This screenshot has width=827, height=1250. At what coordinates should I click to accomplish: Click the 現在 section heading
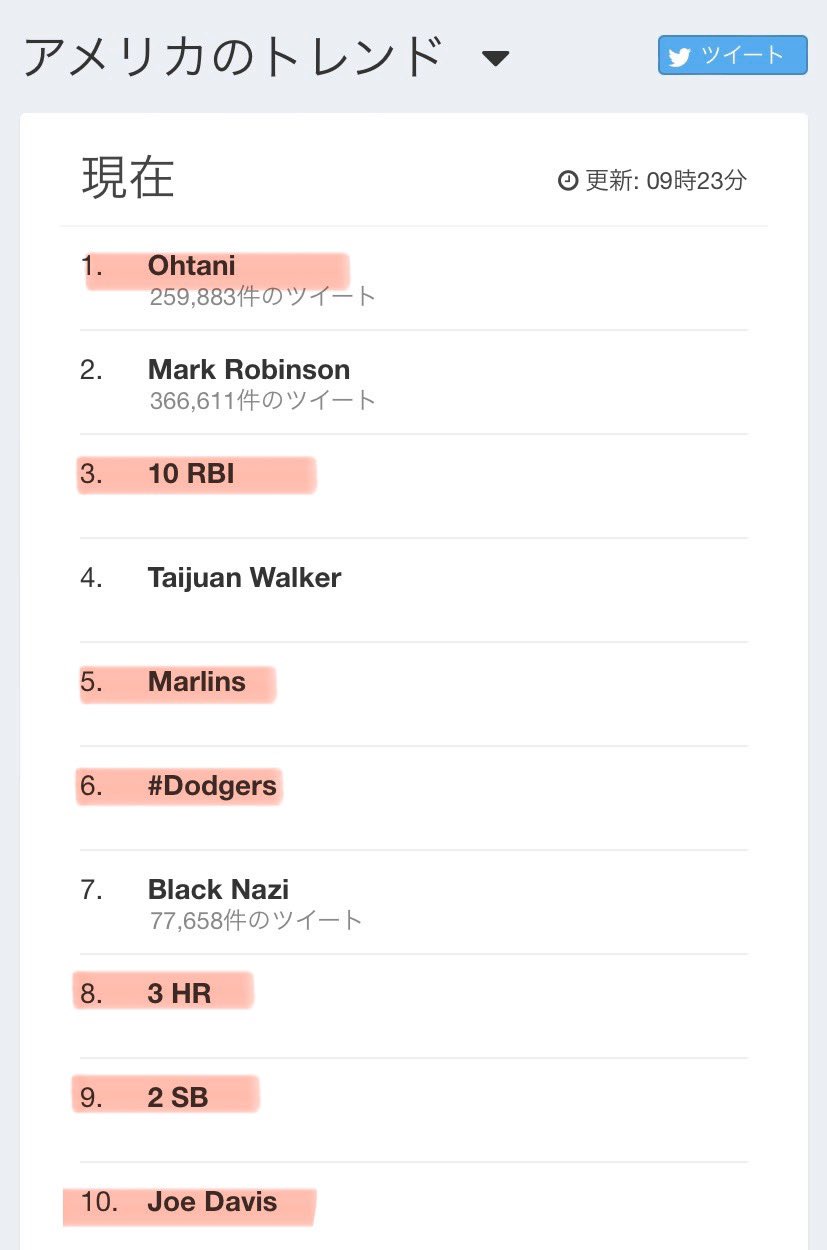click(128, 179)
